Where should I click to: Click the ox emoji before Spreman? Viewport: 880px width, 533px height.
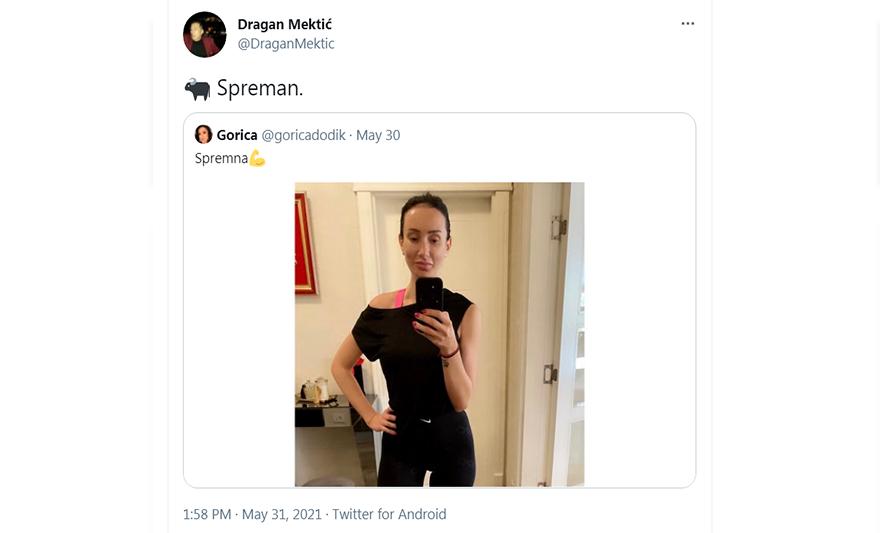click(x=198, y=89)
